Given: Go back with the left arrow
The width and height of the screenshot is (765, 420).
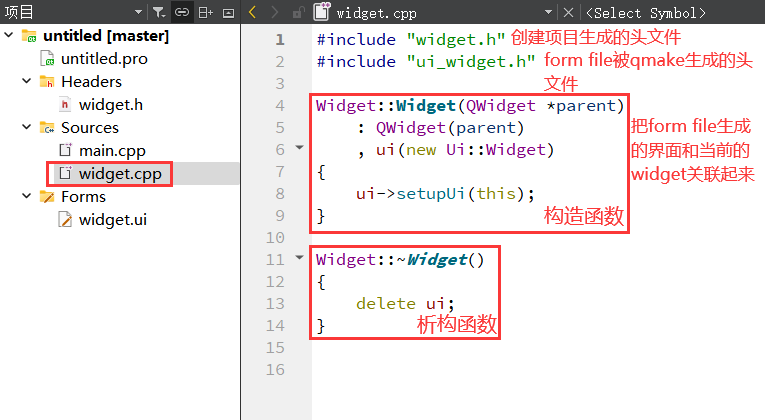Looking at the screenshot, I should click(x=252, y=12).
